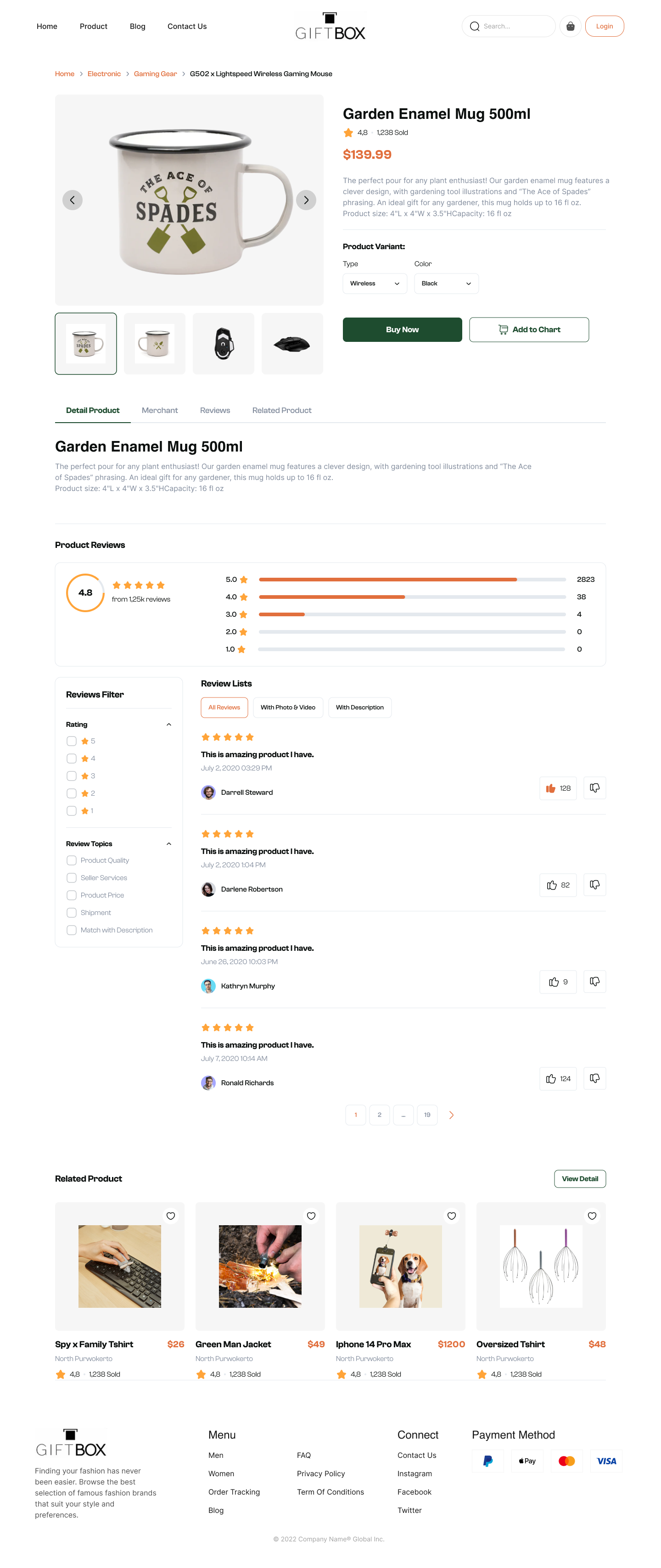Dislike Darlene Robertson's review
The height and width of the screenshot is (1568, 661).
coord(594,885)
